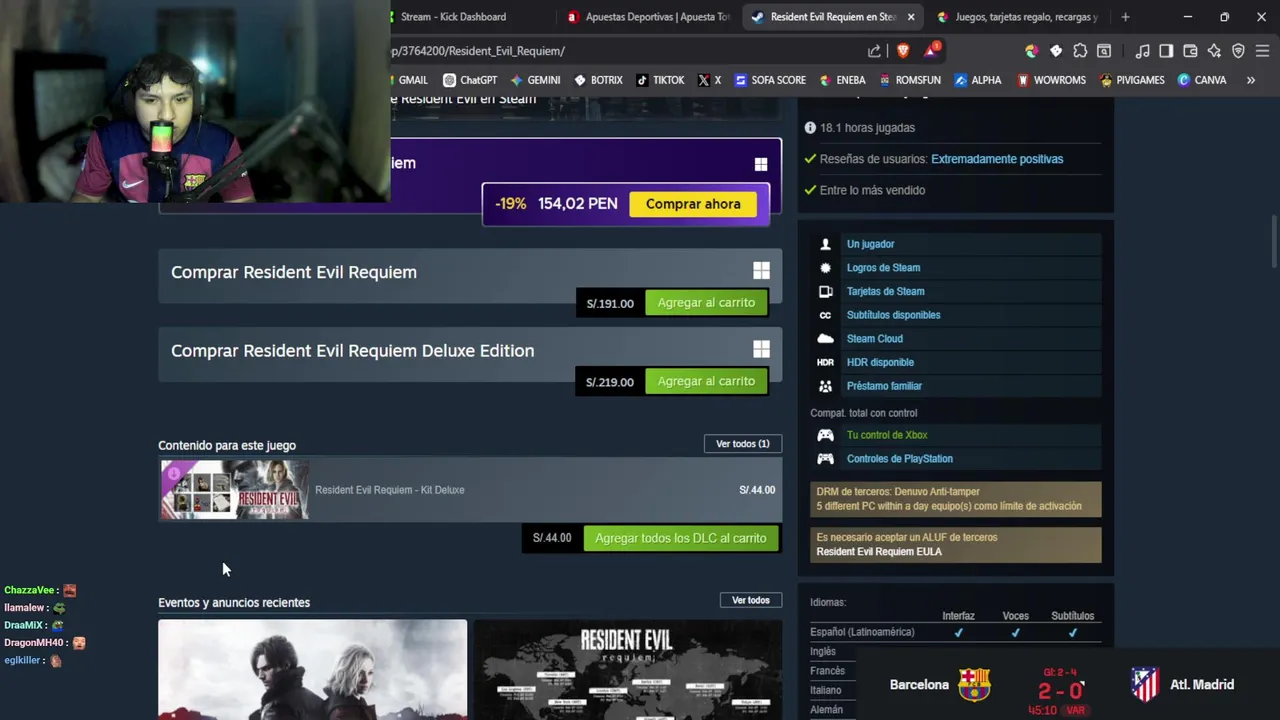
Task: Open Resident Evil Requiem - Kit Deluxe row
Action: click(470, 490)
